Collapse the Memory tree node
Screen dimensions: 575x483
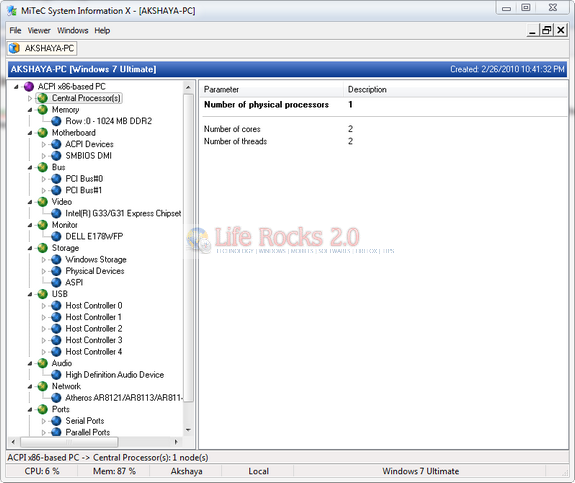30,110
